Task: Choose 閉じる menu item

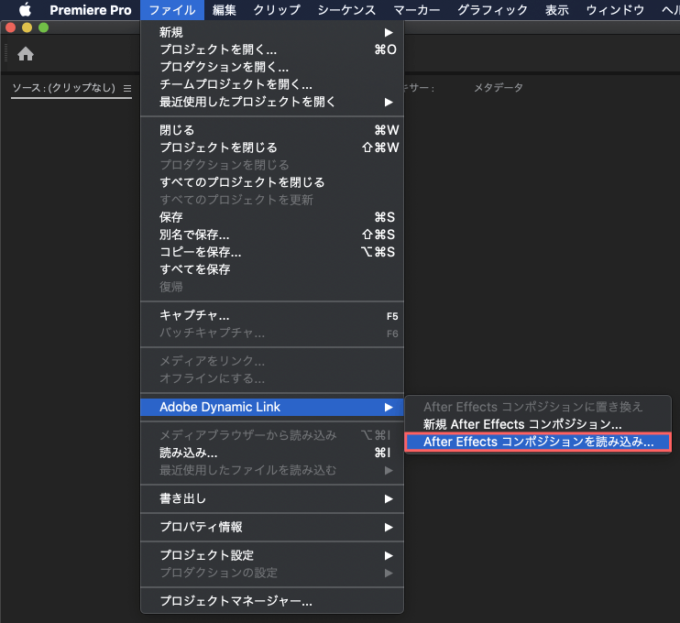Action: tap(272, 130)
